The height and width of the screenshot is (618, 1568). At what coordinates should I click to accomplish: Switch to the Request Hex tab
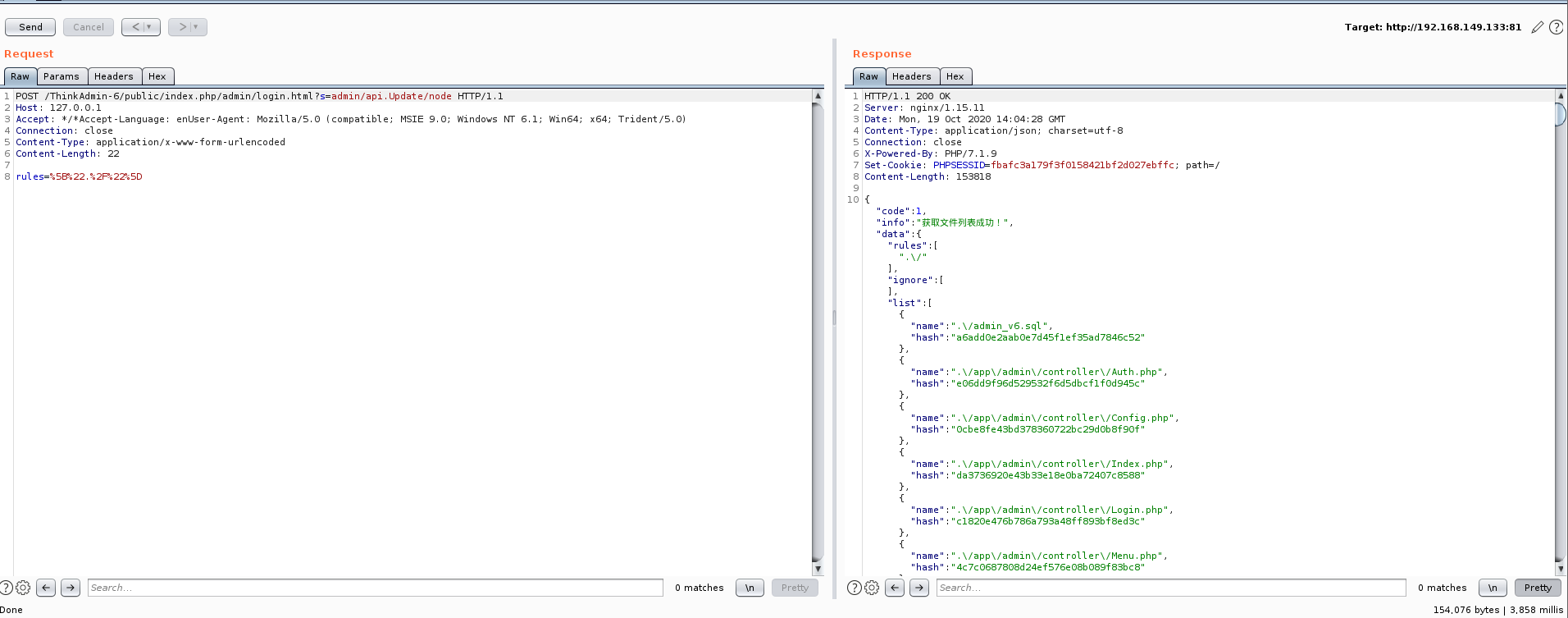157,76
